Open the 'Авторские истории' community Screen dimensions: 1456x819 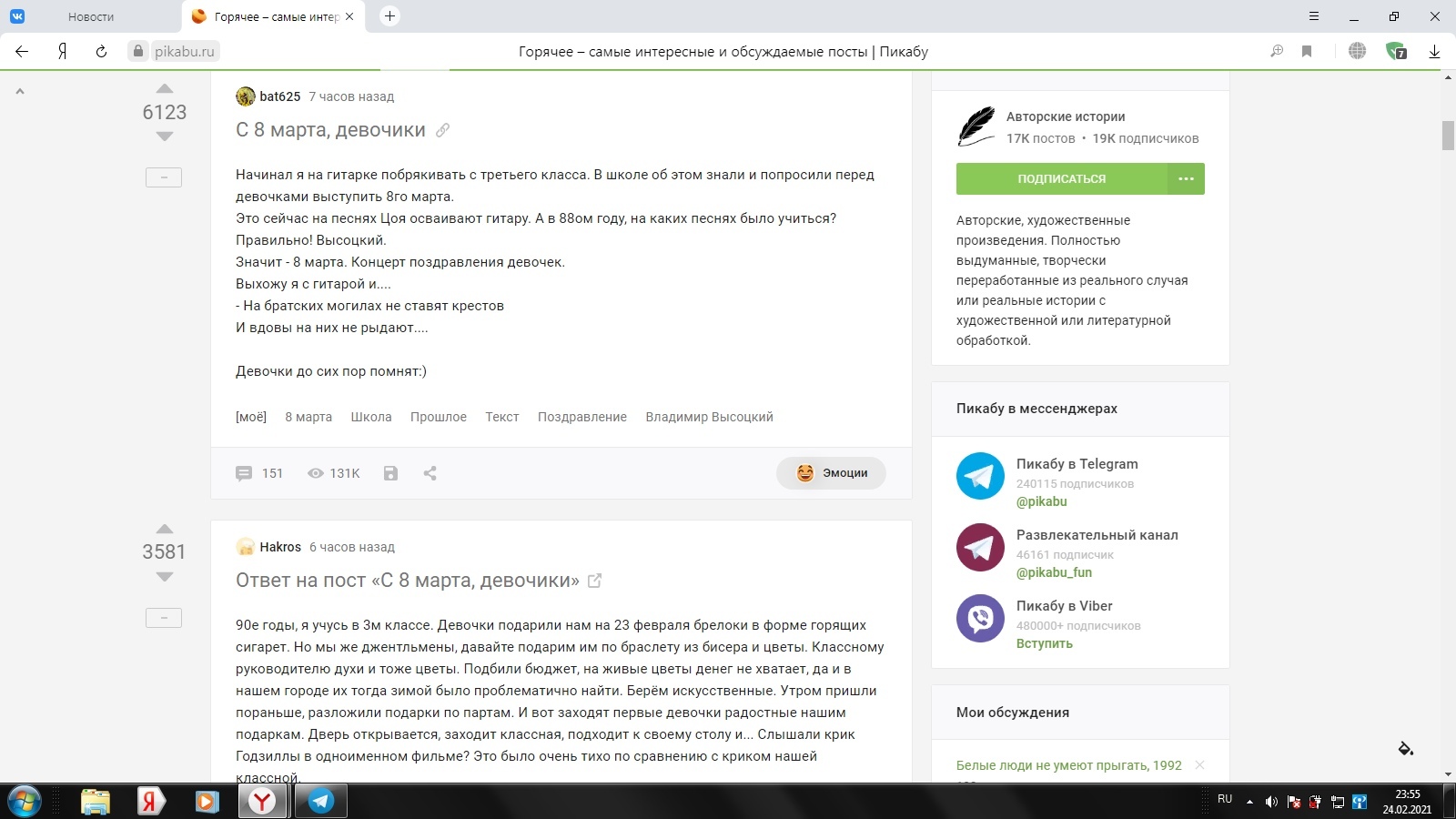coord(1066,116)
